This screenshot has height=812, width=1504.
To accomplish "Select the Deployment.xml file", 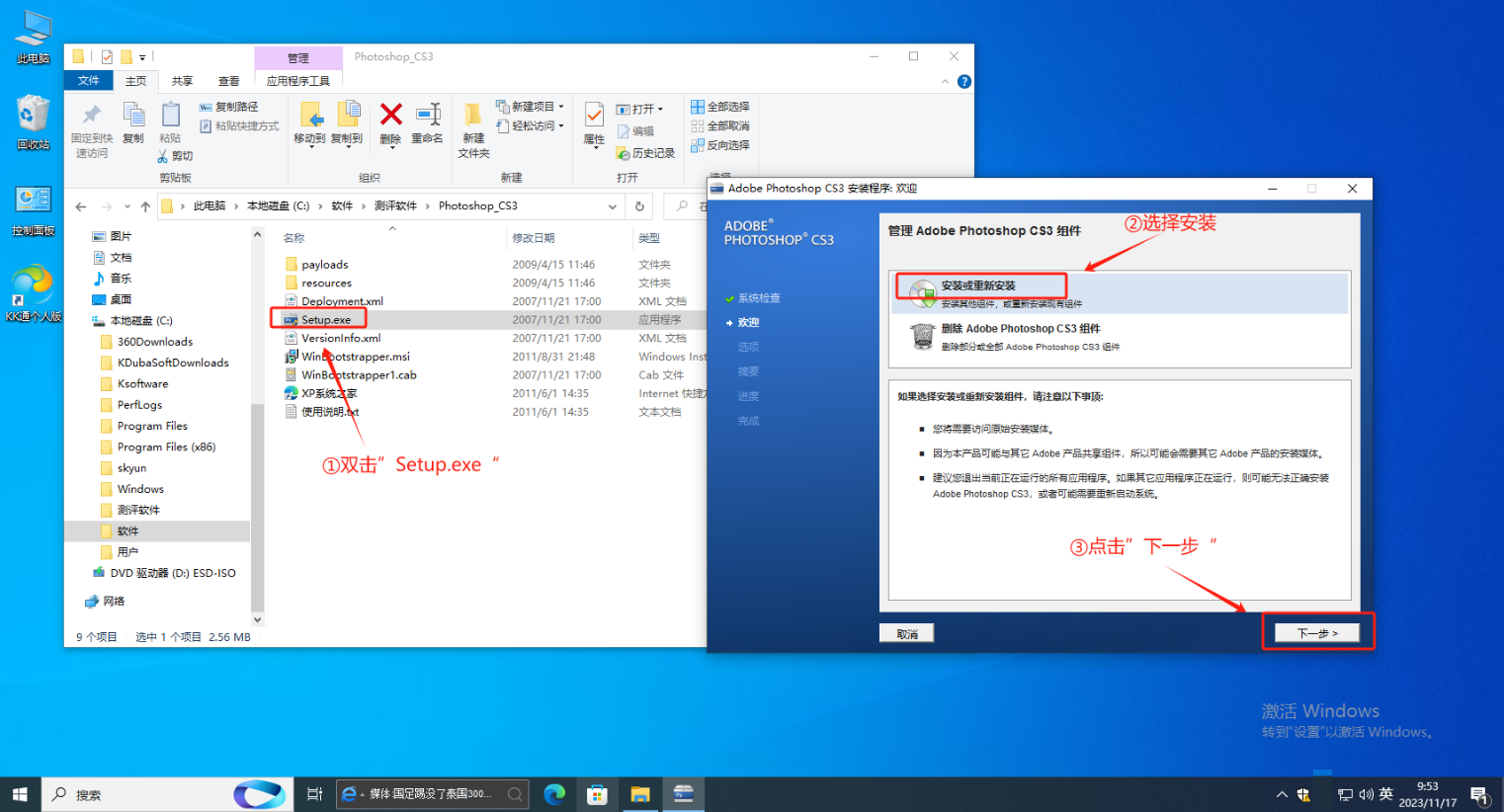I will pyautogui.click(x=342, y=301).
